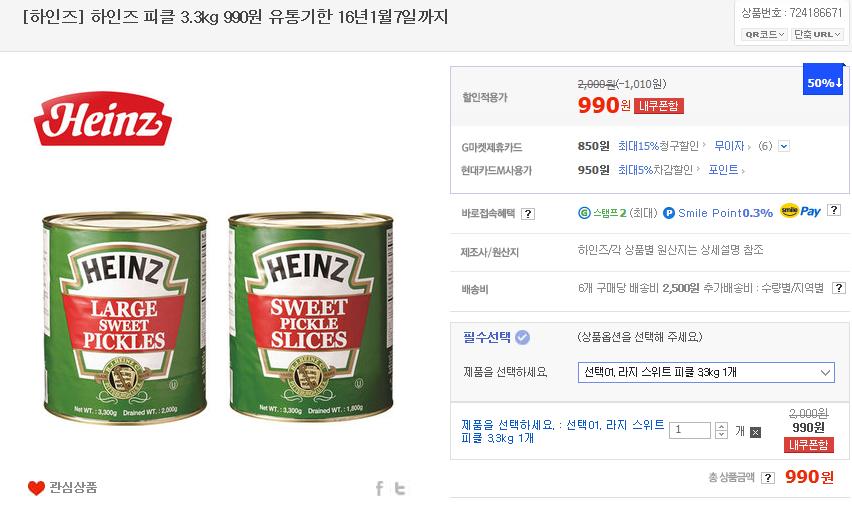Click the Smile Pay logo
Image resolution: width=852 pixels, height=507 pixels.
800,212
